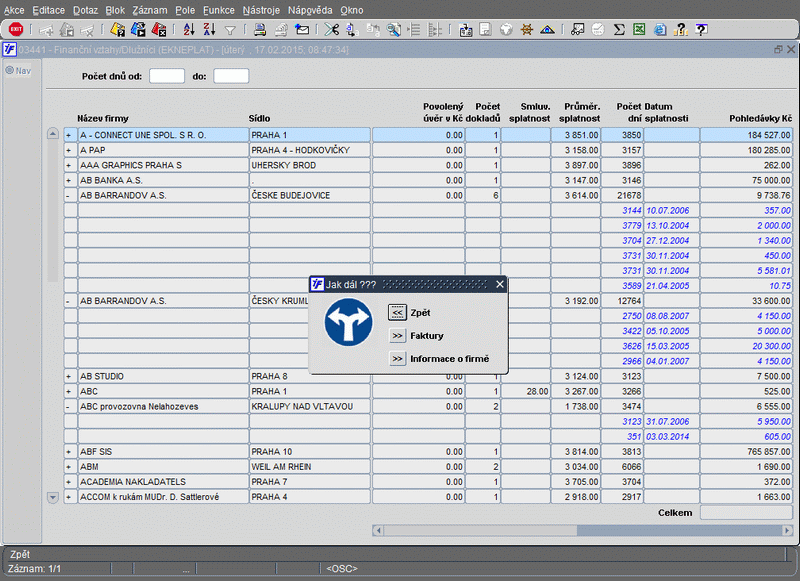800x581 pixels.
Task: Expand the A - CONNECT UNE row
Action: 69,135
